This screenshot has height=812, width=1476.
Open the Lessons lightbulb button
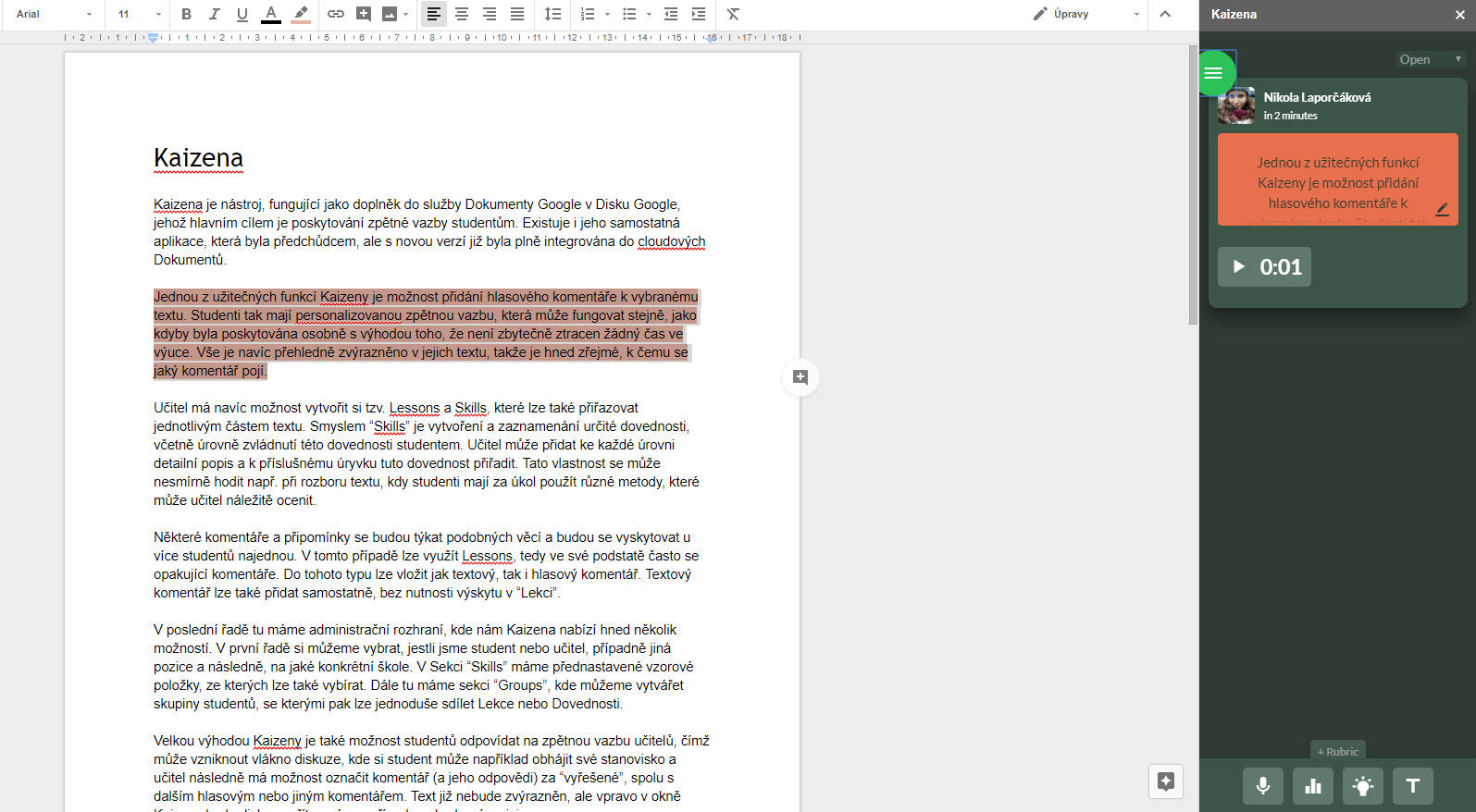coord(1363,786)
